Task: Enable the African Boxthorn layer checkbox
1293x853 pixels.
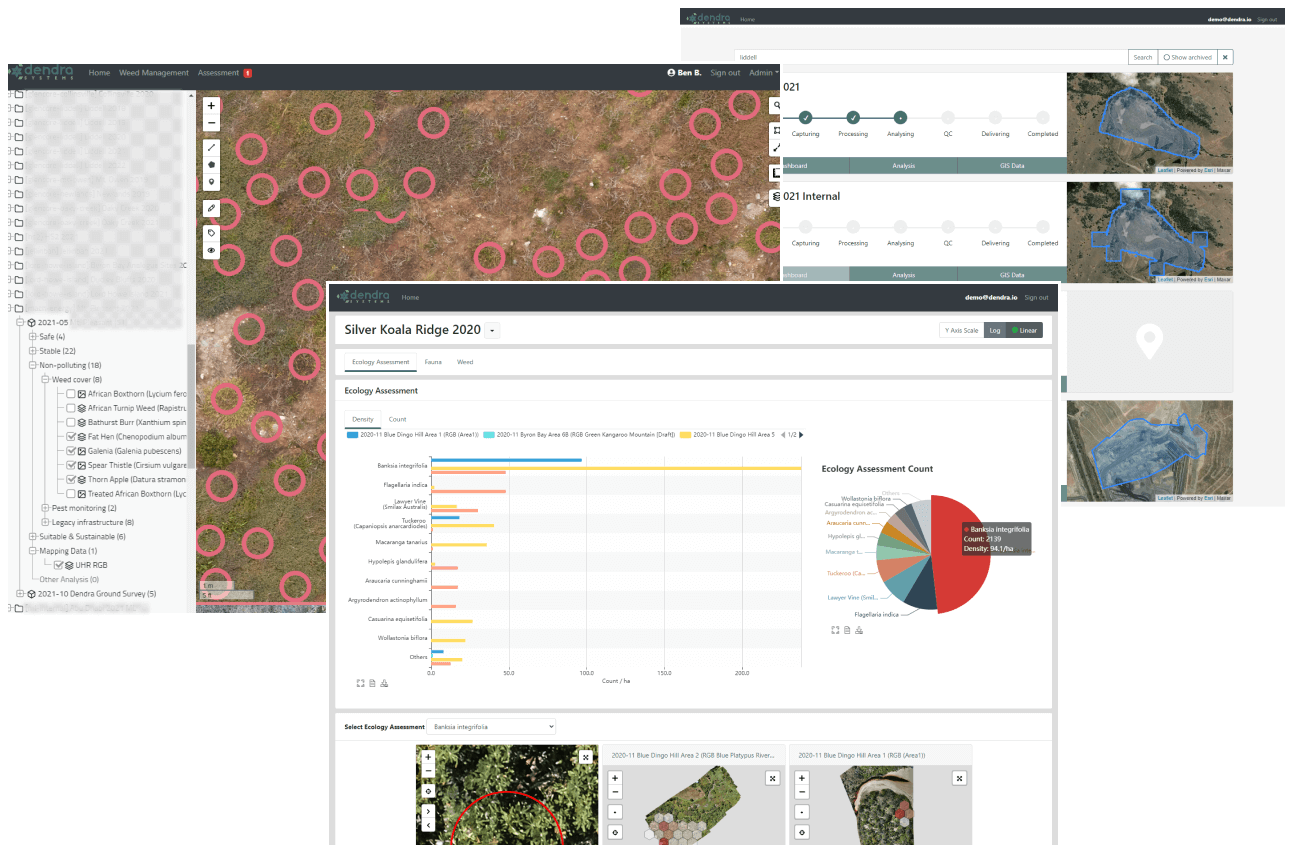Action: pyautogui.click(x=71, y=394)
